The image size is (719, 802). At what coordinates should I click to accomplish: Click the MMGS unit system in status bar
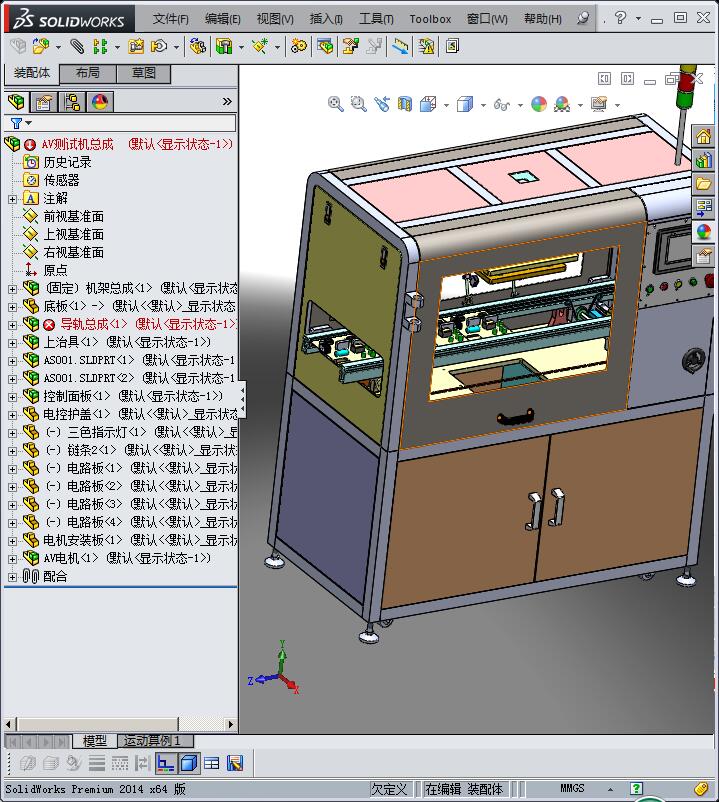pos(572,788)
